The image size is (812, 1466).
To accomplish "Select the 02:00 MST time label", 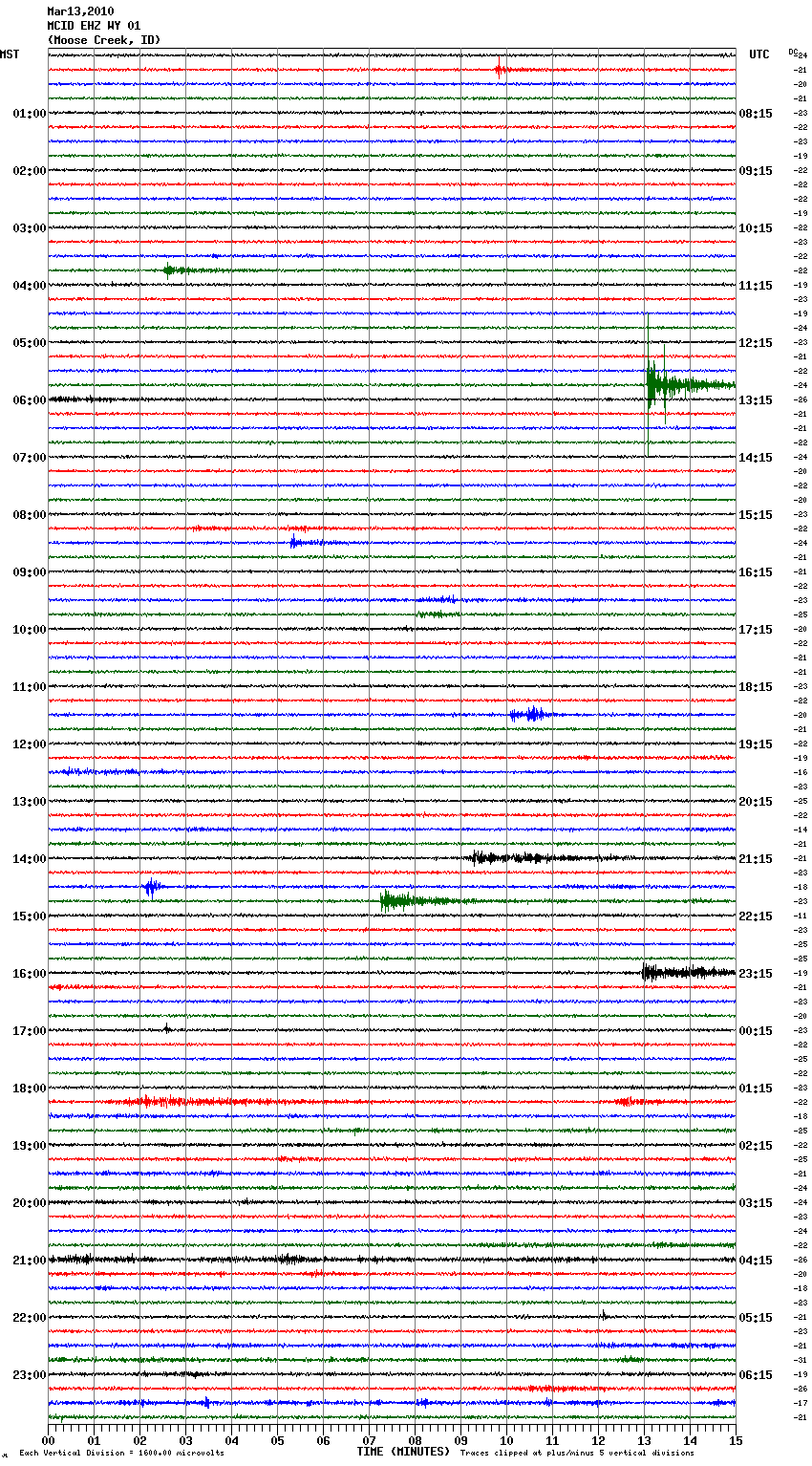I will (x=30, y=171).
